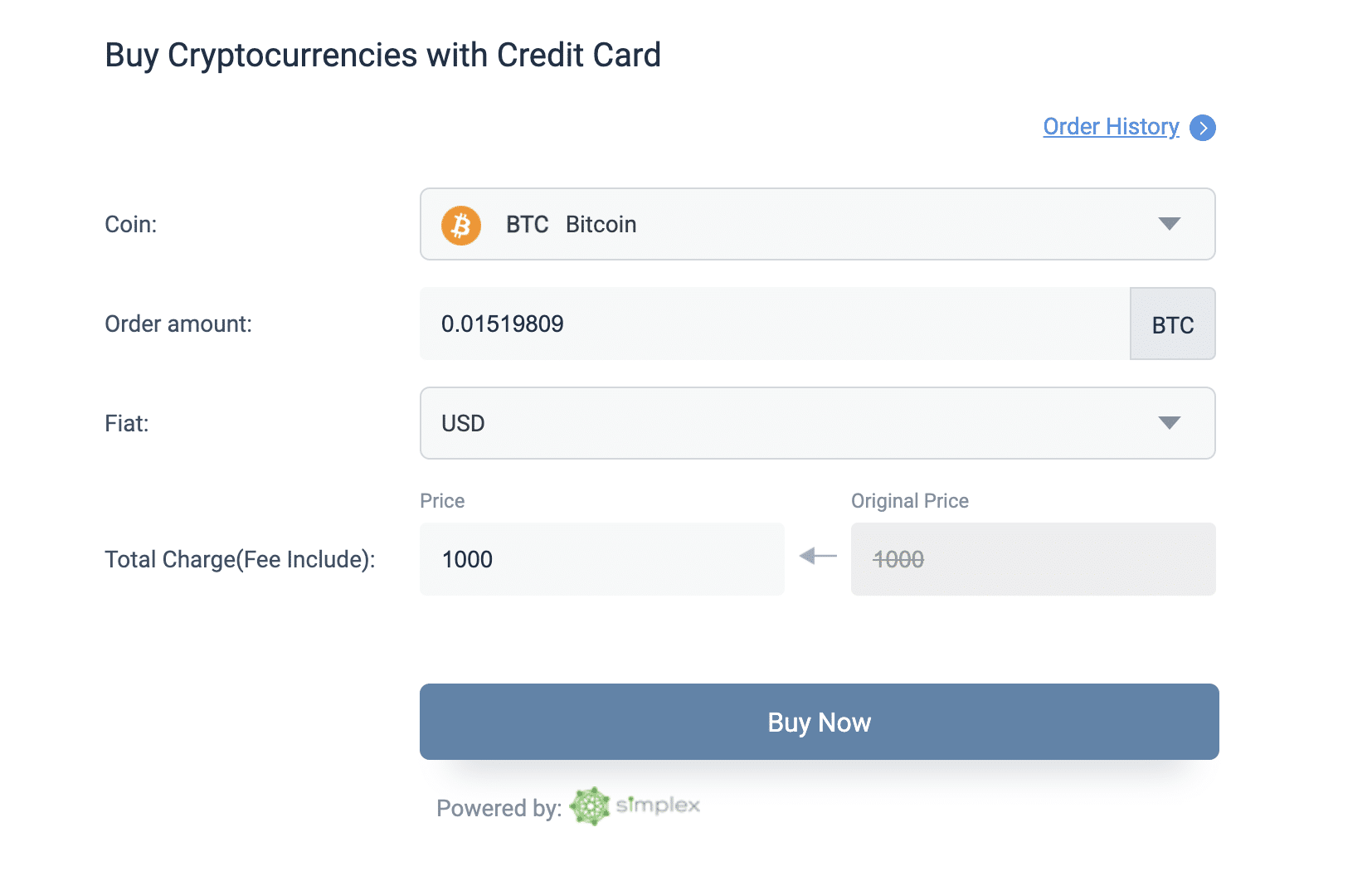This screenshot has width=1372, height=876.
Task: Open the Order History link
Action: (x=1111, y=127)
